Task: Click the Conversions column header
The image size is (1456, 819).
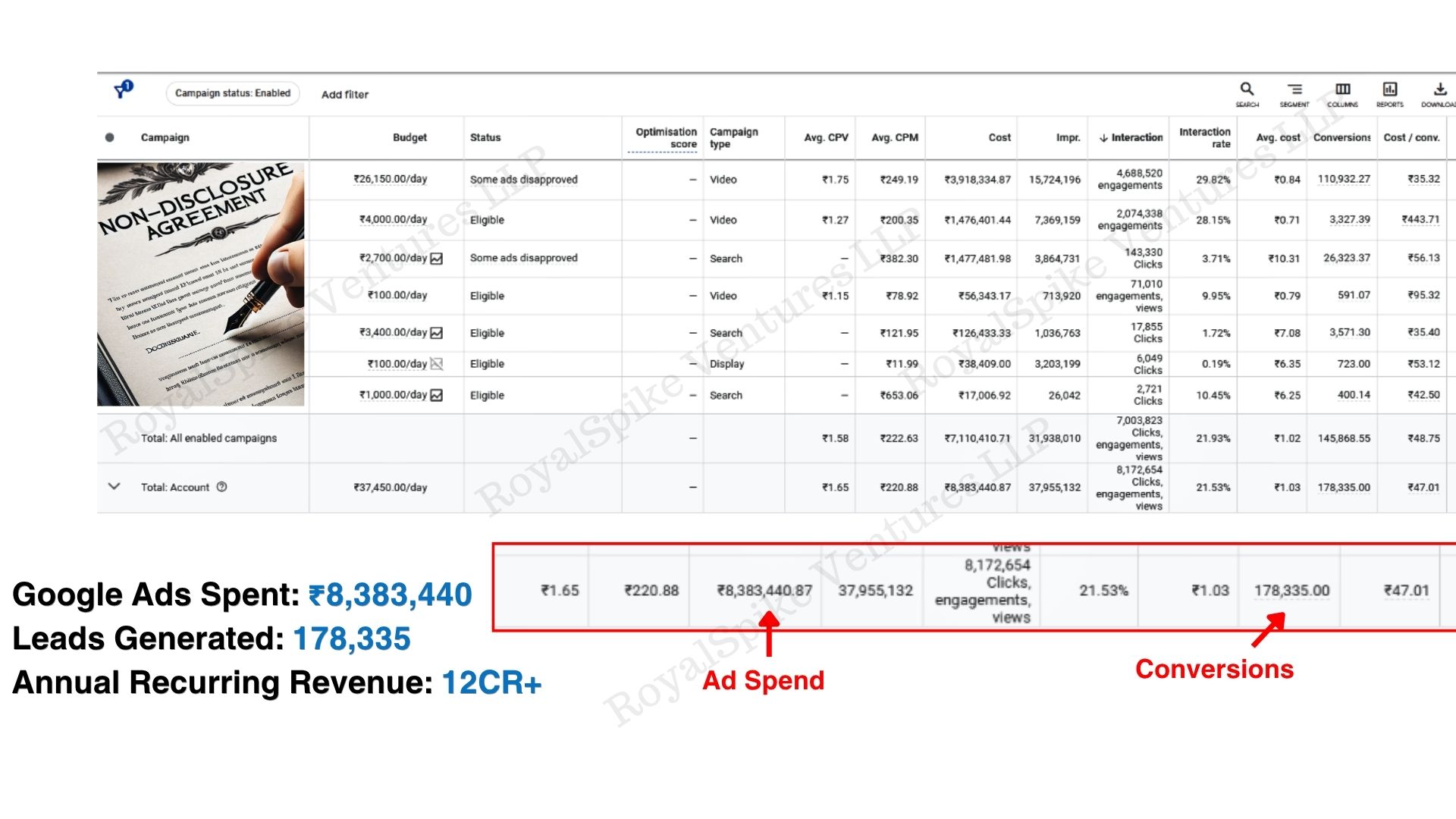Action: tap(1341, 137)
